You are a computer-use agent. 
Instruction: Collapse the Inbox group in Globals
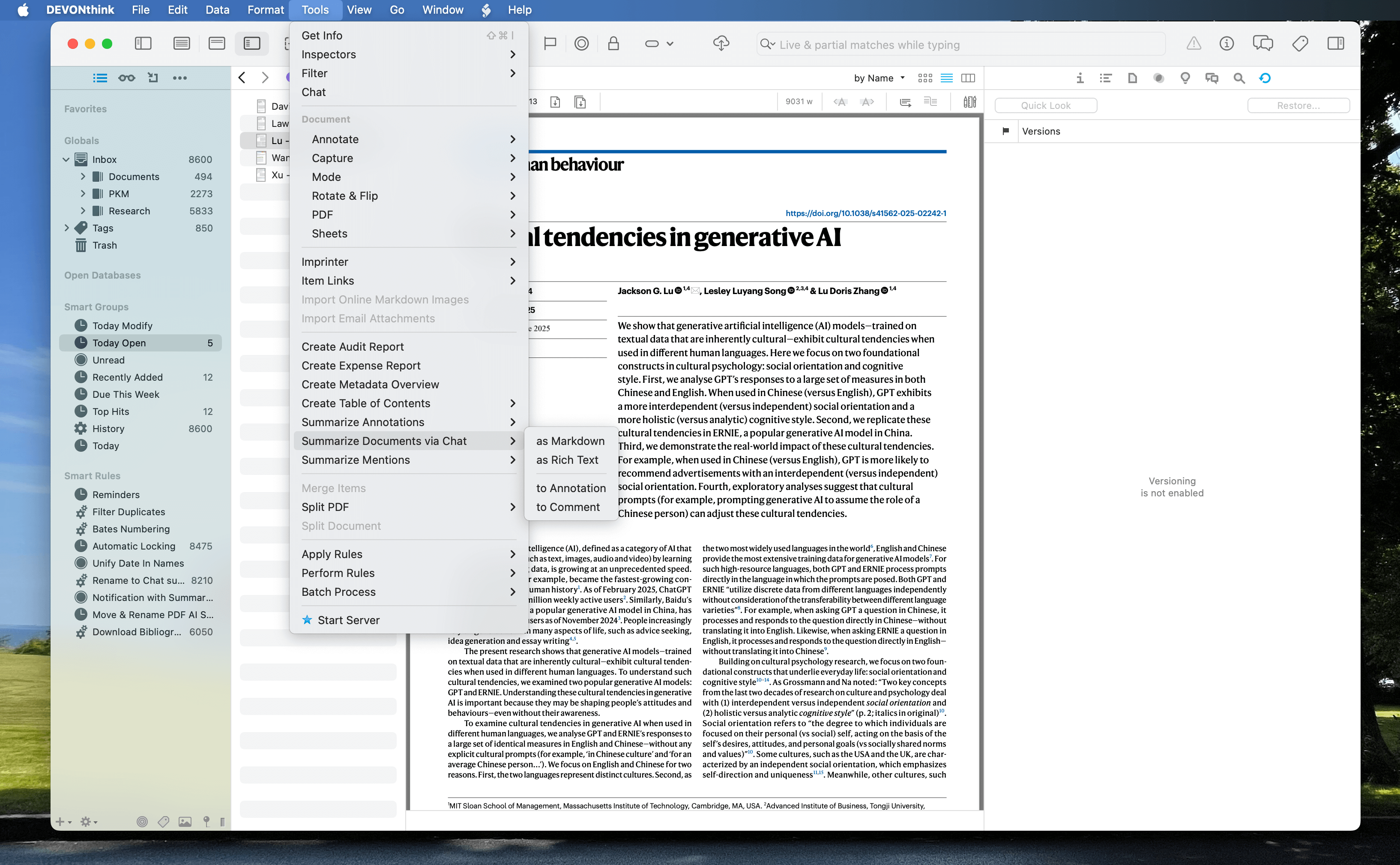click(66, 159)
